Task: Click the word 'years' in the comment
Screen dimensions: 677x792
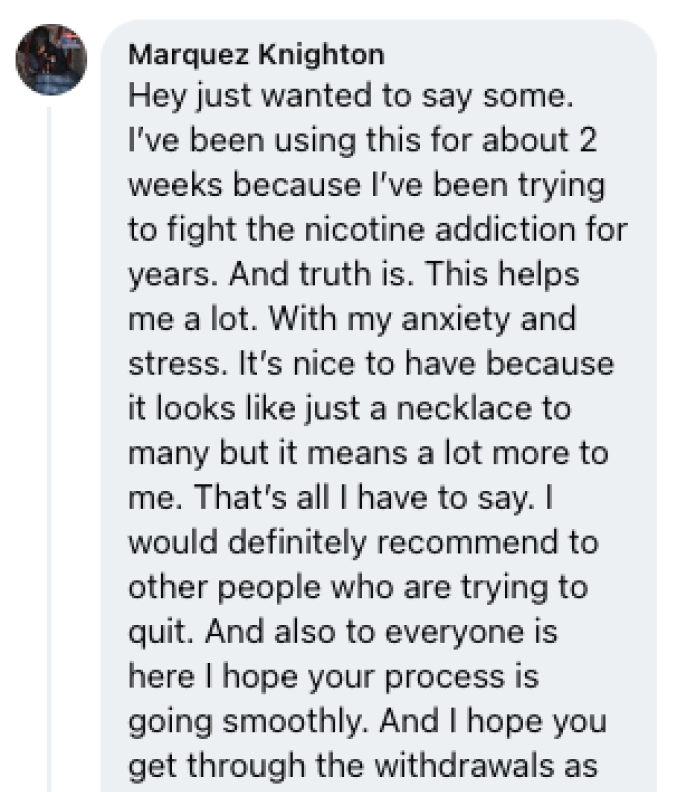Action: (x=161, y=277)
